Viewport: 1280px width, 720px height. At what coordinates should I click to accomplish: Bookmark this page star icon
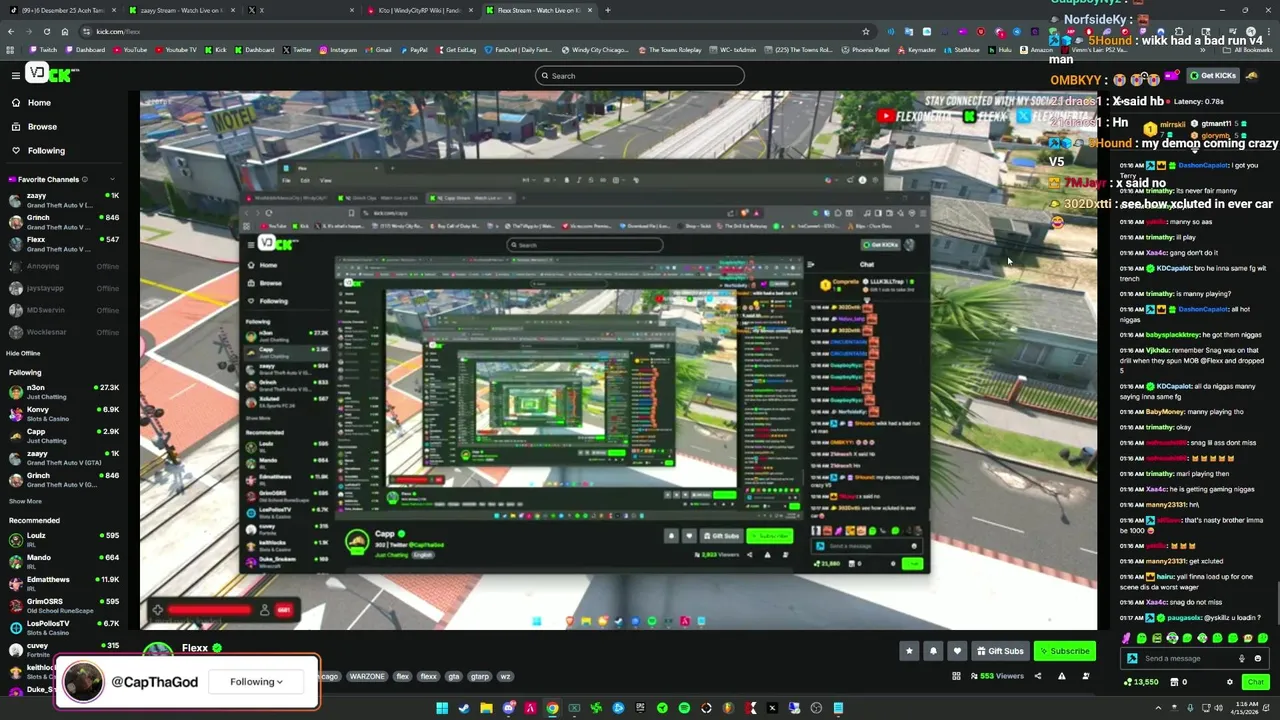(x=866, y=31)
